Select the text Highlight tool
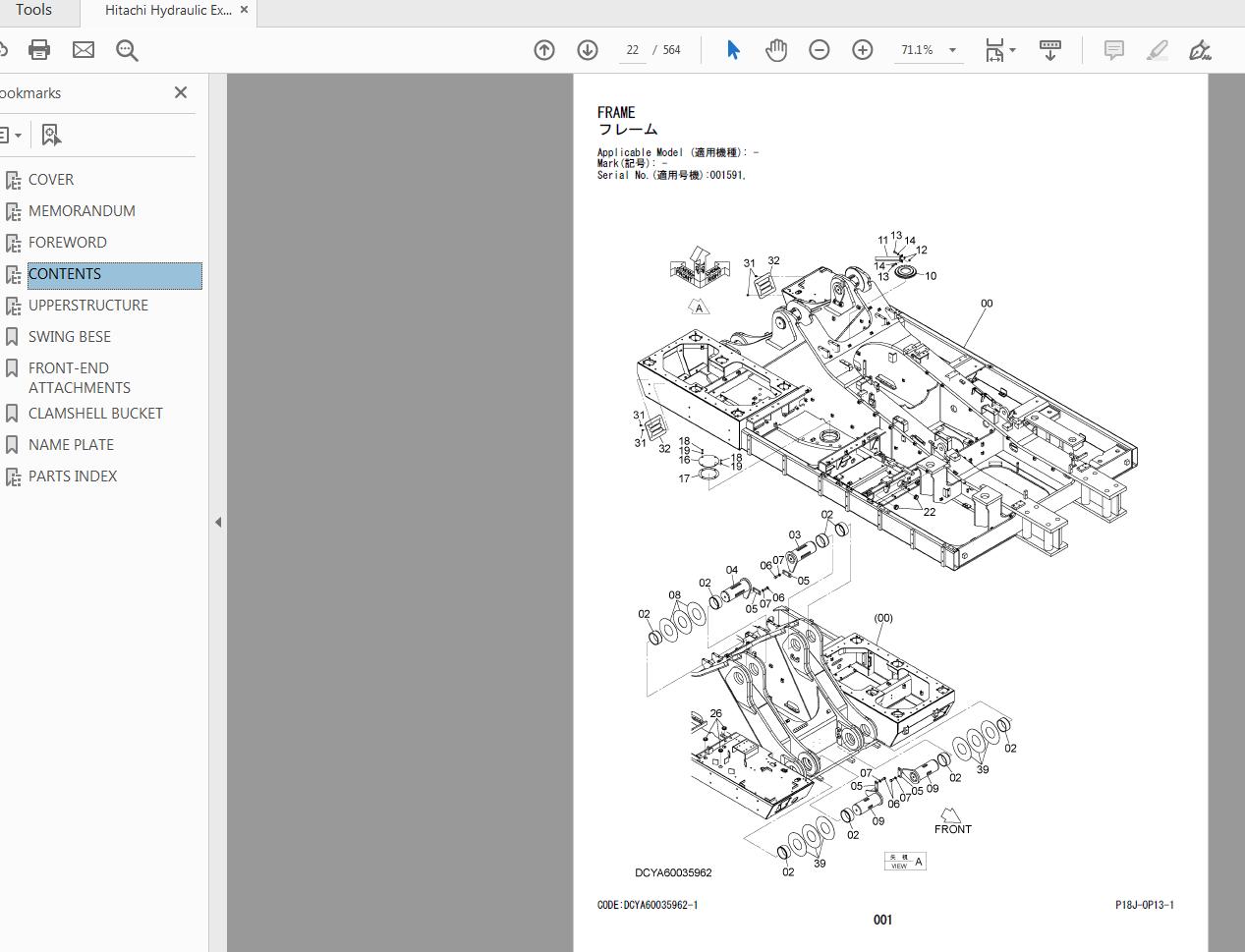 click(1157, 49)
